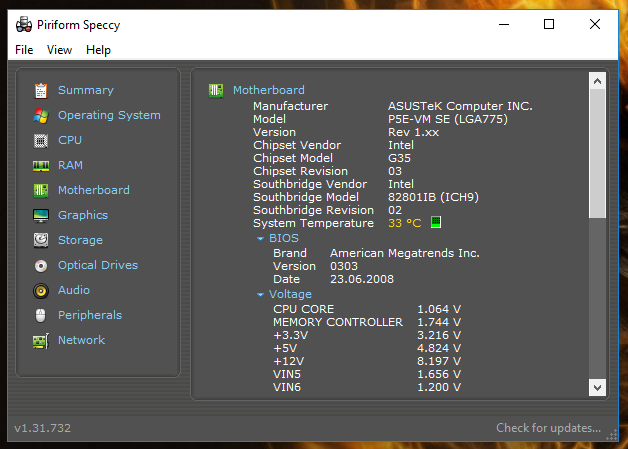Maximize the Speccy window

(549, 24)
